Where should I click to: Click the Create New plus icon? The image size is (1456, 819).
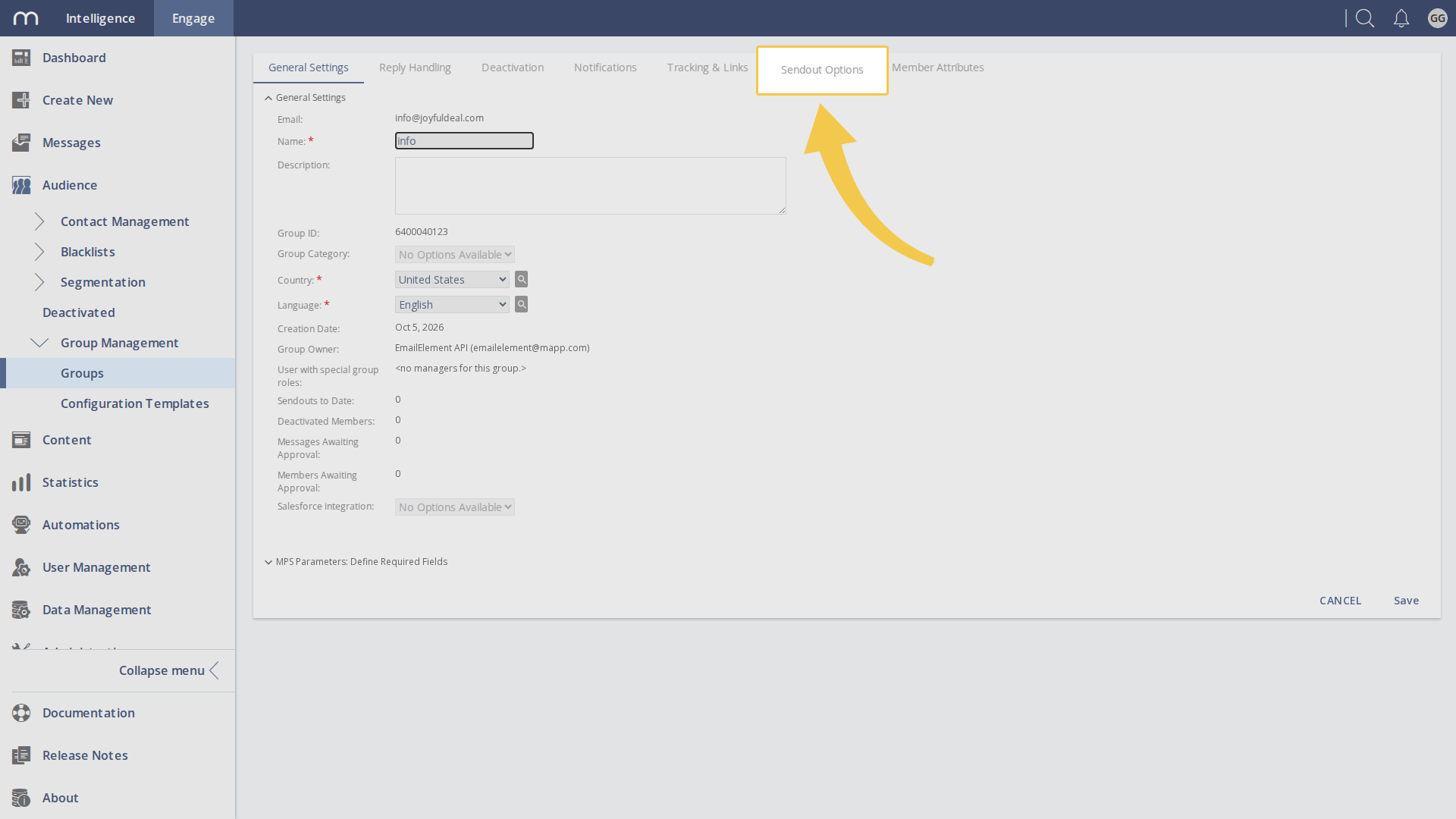tap(21, 100)
